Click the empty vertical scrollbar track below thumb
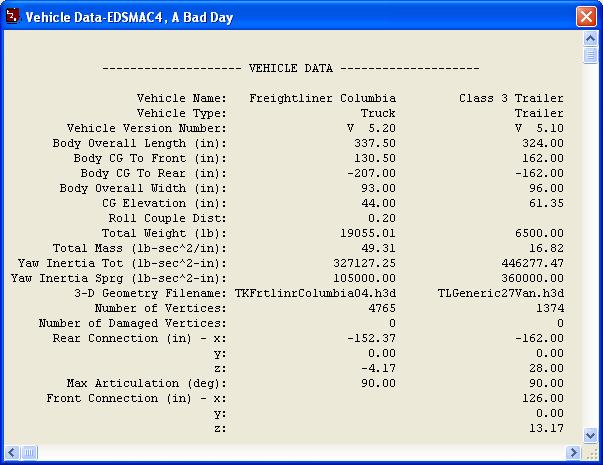Image resolution: width=603 pixels, height=465 pixels. tap(591, 250)
